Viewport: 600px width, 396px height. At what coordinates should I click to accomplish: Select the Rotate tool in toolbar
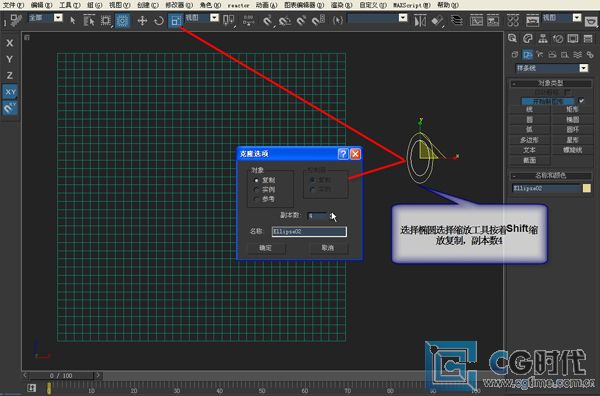coord(159,20)
